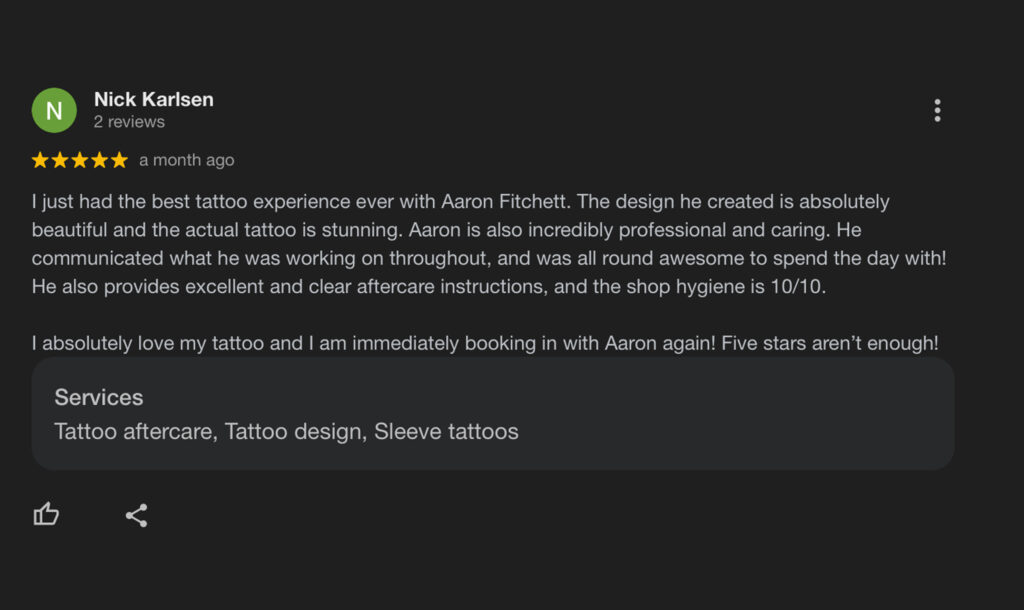
Task: Open the three-dot more options menu
Action: tap(937, 110)
